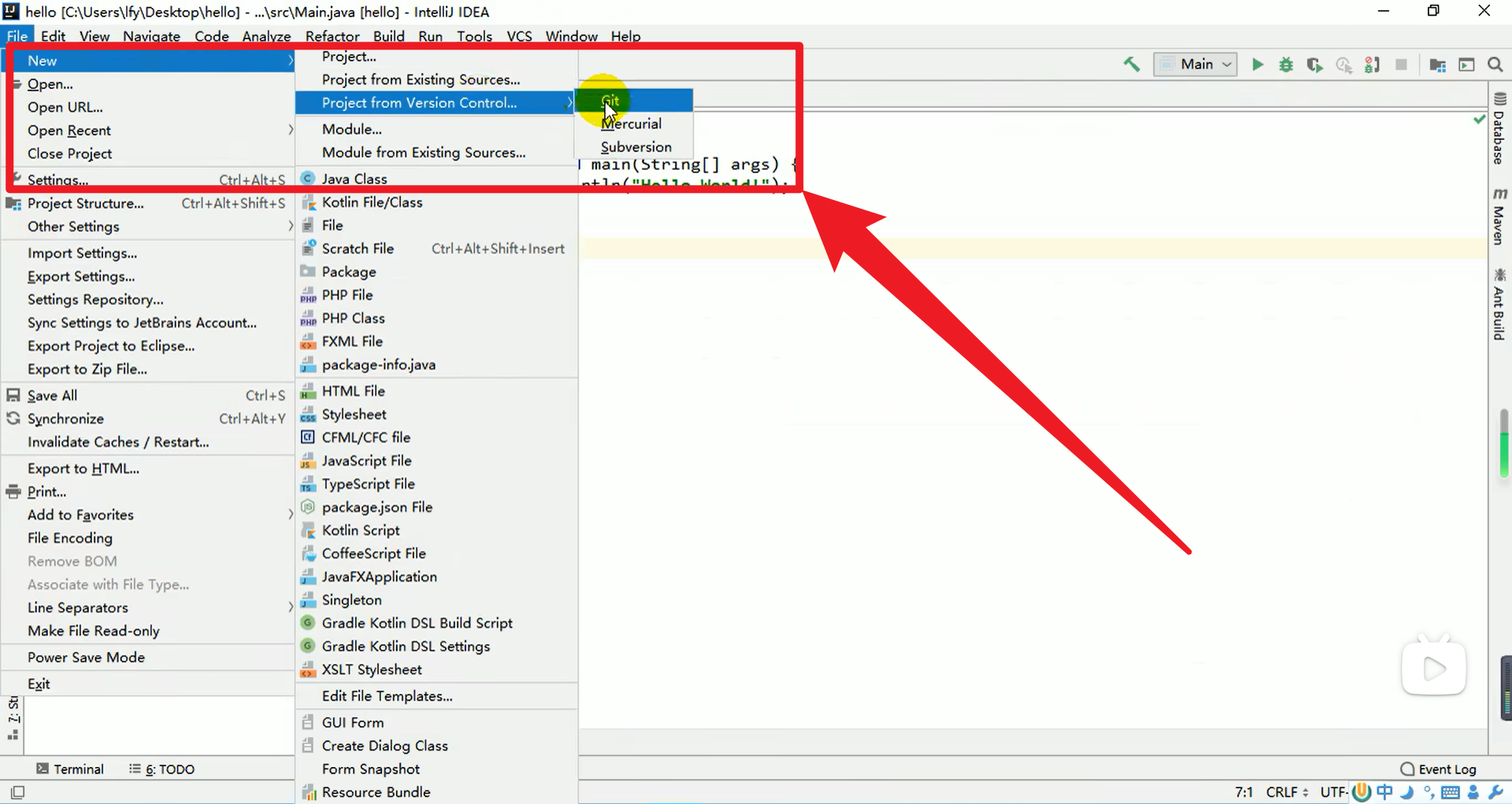The height and width of the screenshot is (804, 1512).
Task: Open the Edit menu
Action: tap(53, 36)
